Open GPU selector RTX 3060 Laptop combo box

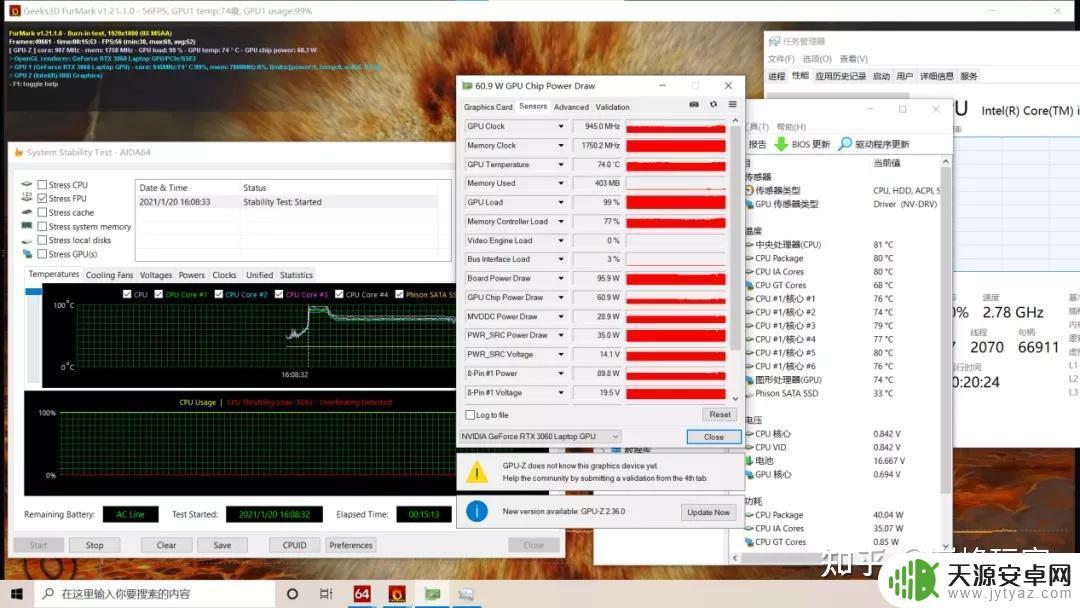click(x=540, y=437)
